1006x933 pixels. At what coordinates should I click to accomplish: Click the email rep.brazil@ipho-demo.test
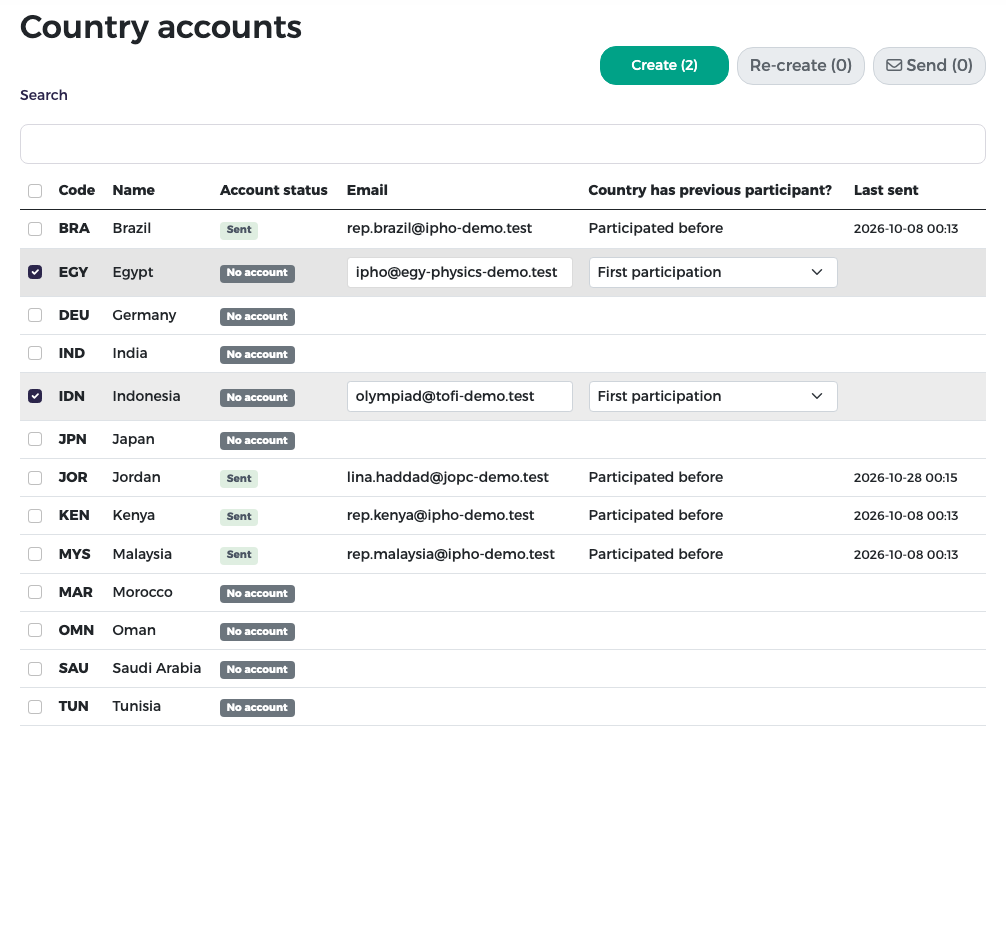439,228
